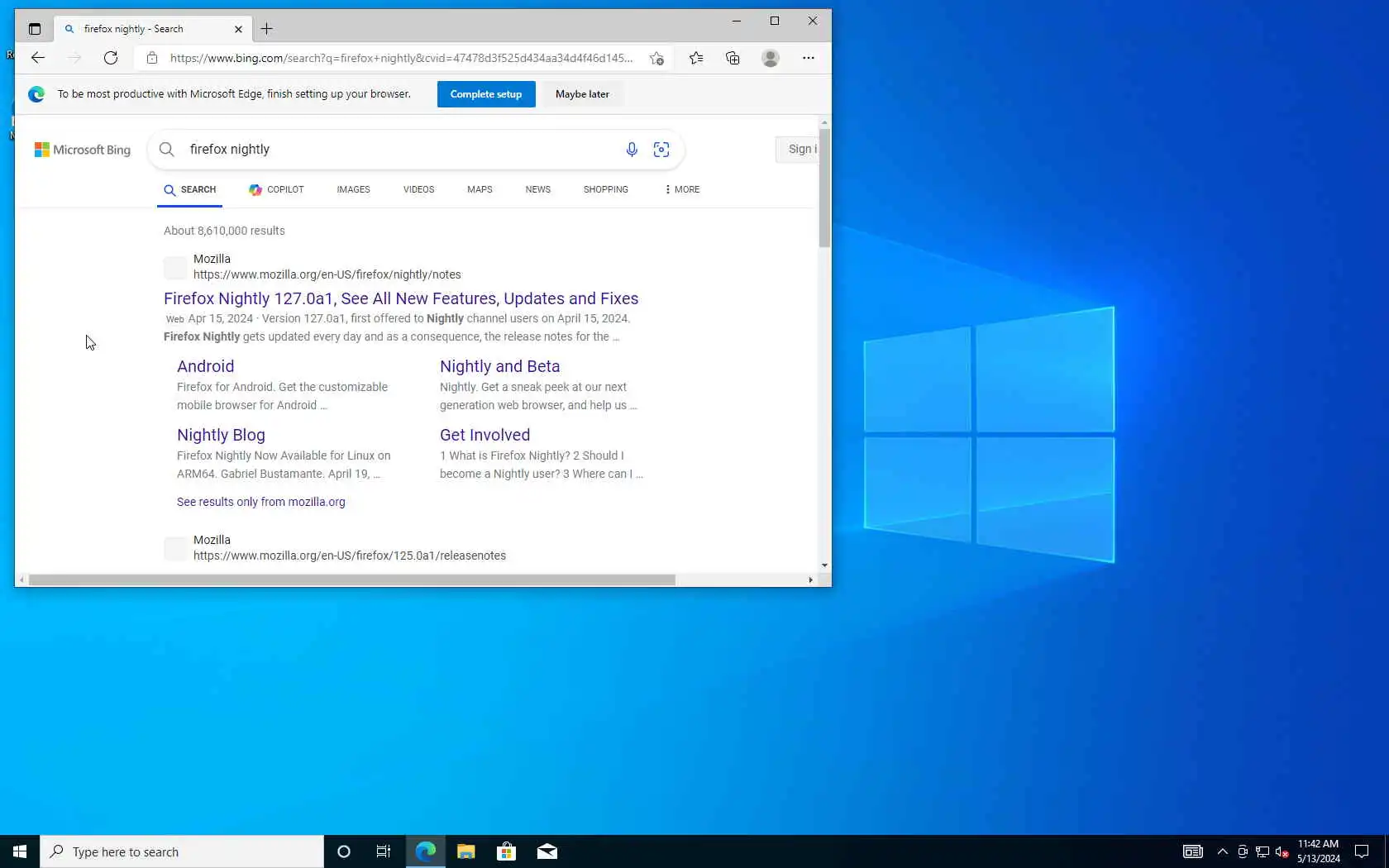The width and height of the screenshot is (1389, 868).
Task: Reload the page with the refresh icon
Action: pyautogui.click(x=111, y=58)
